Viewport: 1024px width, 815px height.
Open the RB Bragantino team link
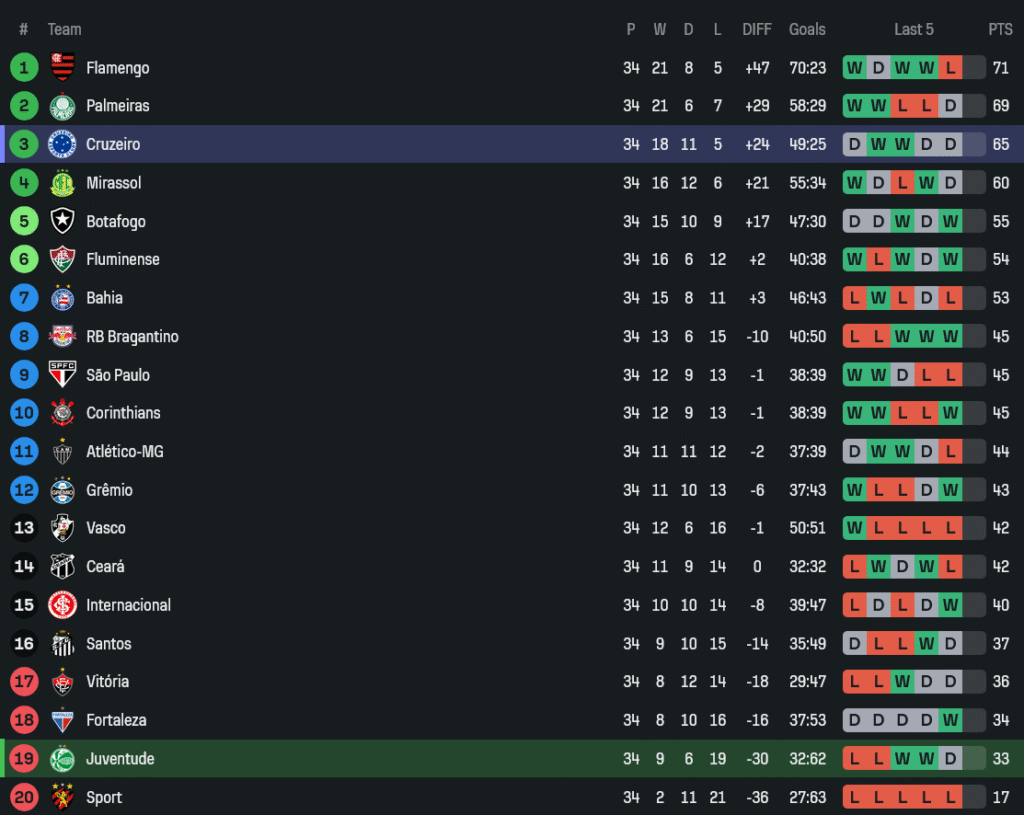tap(132, 337)
